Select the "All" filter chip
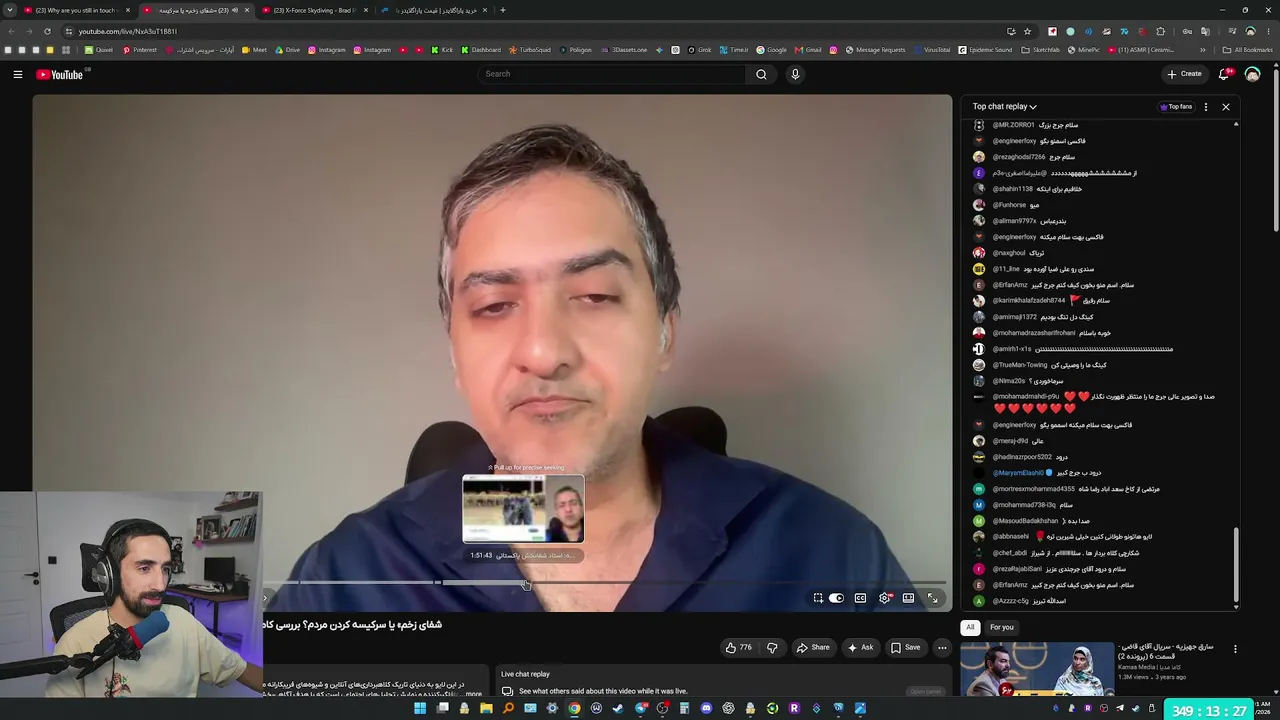Viewport: 1280px width, 720px height. click(x=970, y=627)
